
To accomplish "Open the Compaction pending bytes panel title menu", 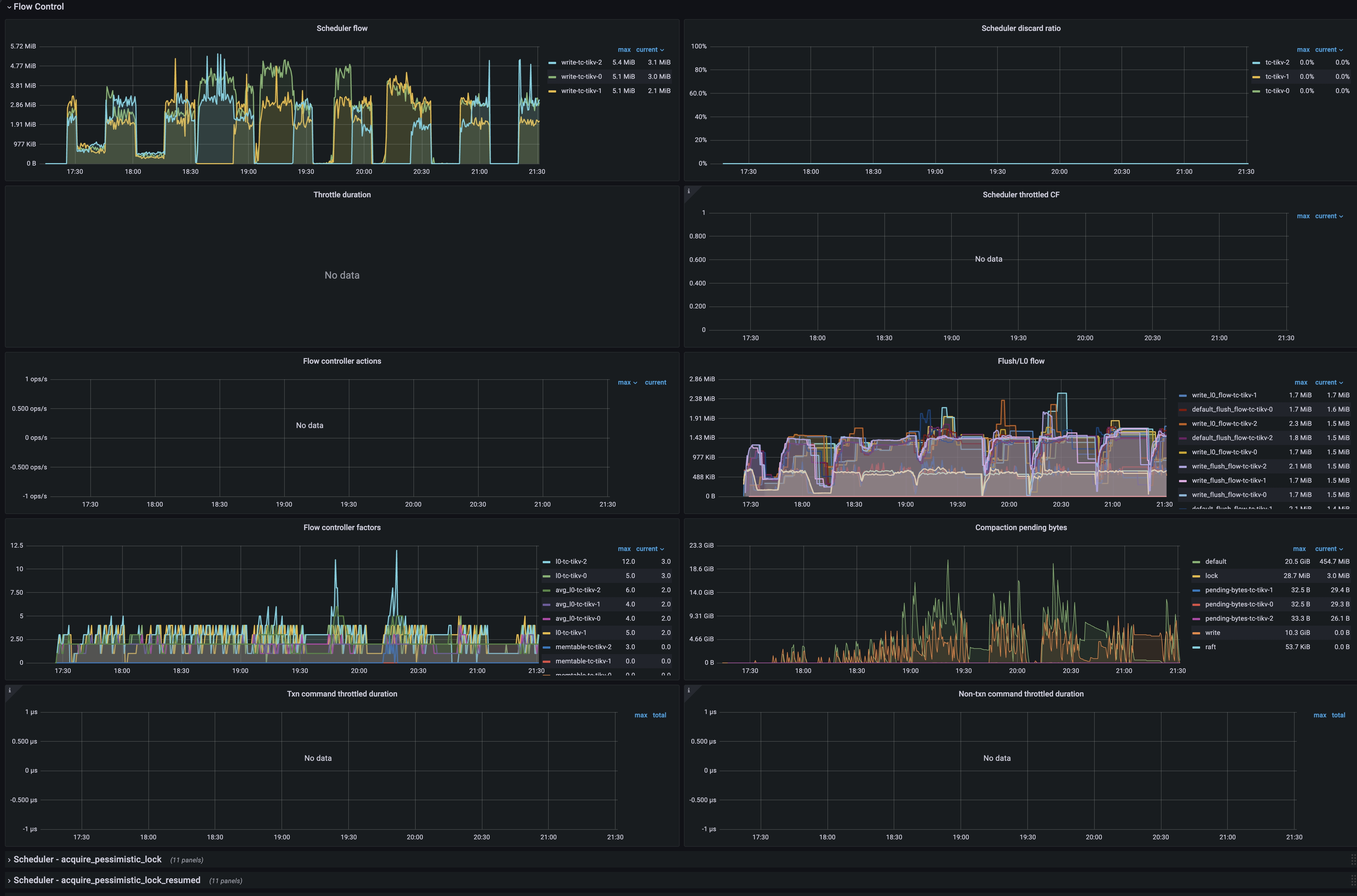I will [1021, 527].
